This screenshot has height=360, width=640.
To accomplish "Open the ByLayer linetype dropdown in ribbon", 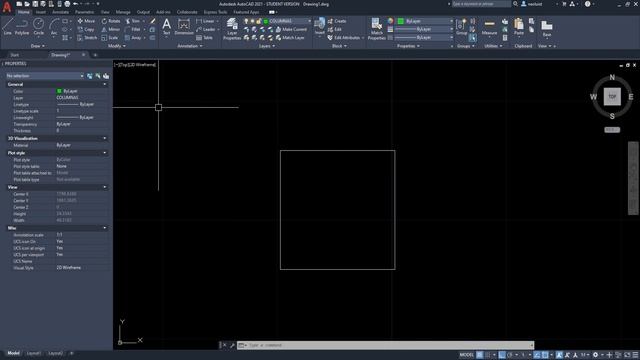I will [x=424, y=38].
